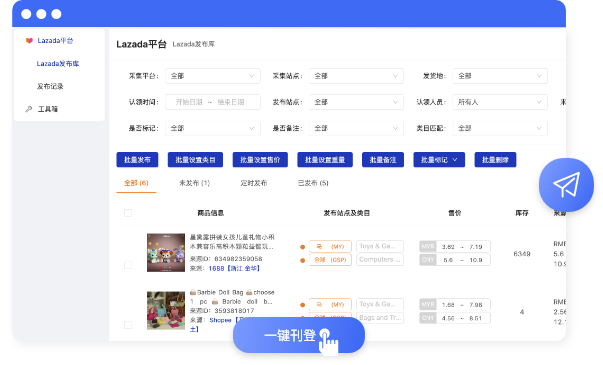The width and height of the screenshot is (603, 365).
Task: Expand the 发货地 dropdown
Action: (500, 76)
